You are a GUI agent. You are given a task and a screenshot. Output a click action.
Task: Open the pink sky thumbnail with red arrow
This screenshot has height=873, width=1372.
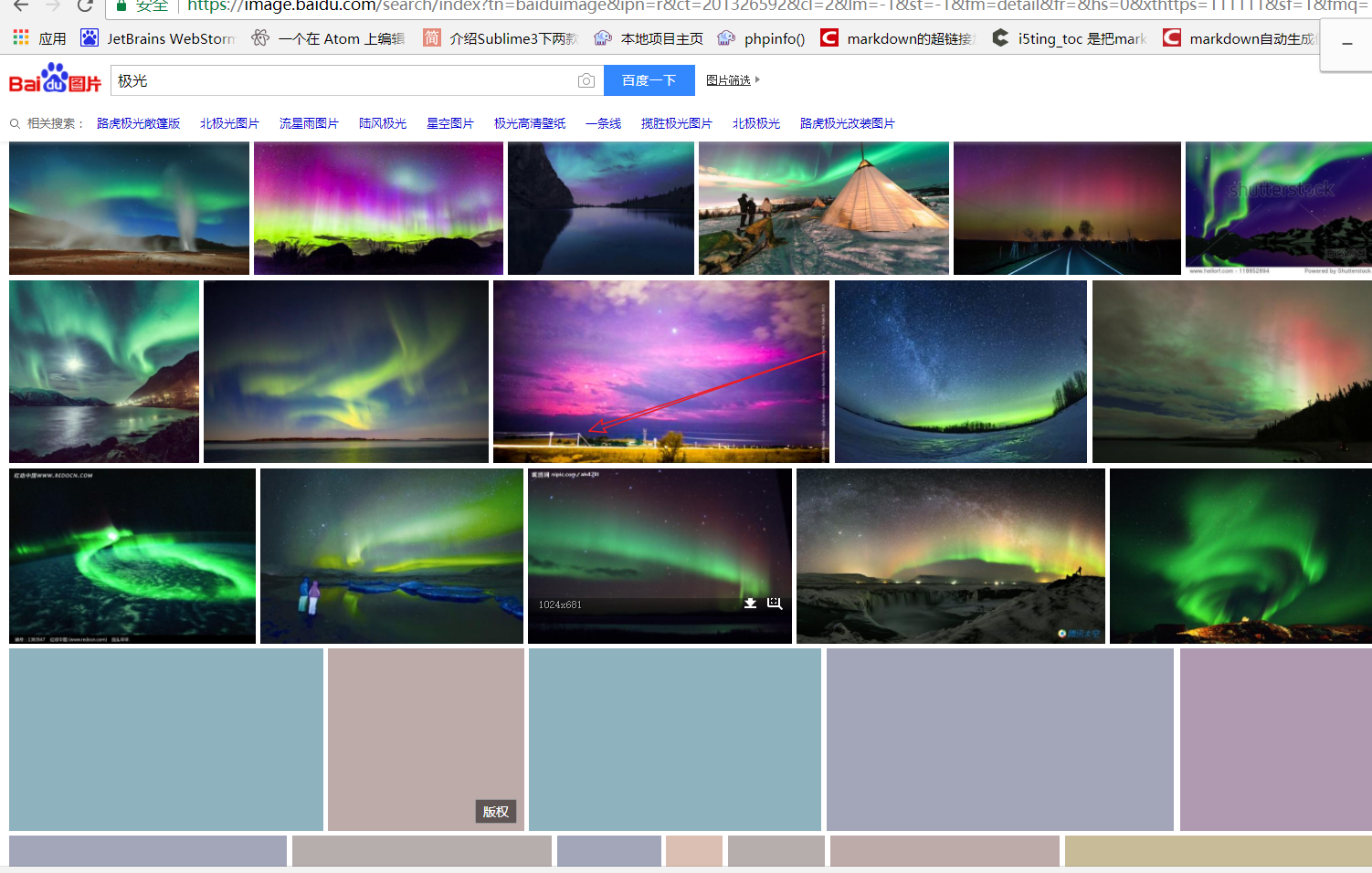point(660,372)
